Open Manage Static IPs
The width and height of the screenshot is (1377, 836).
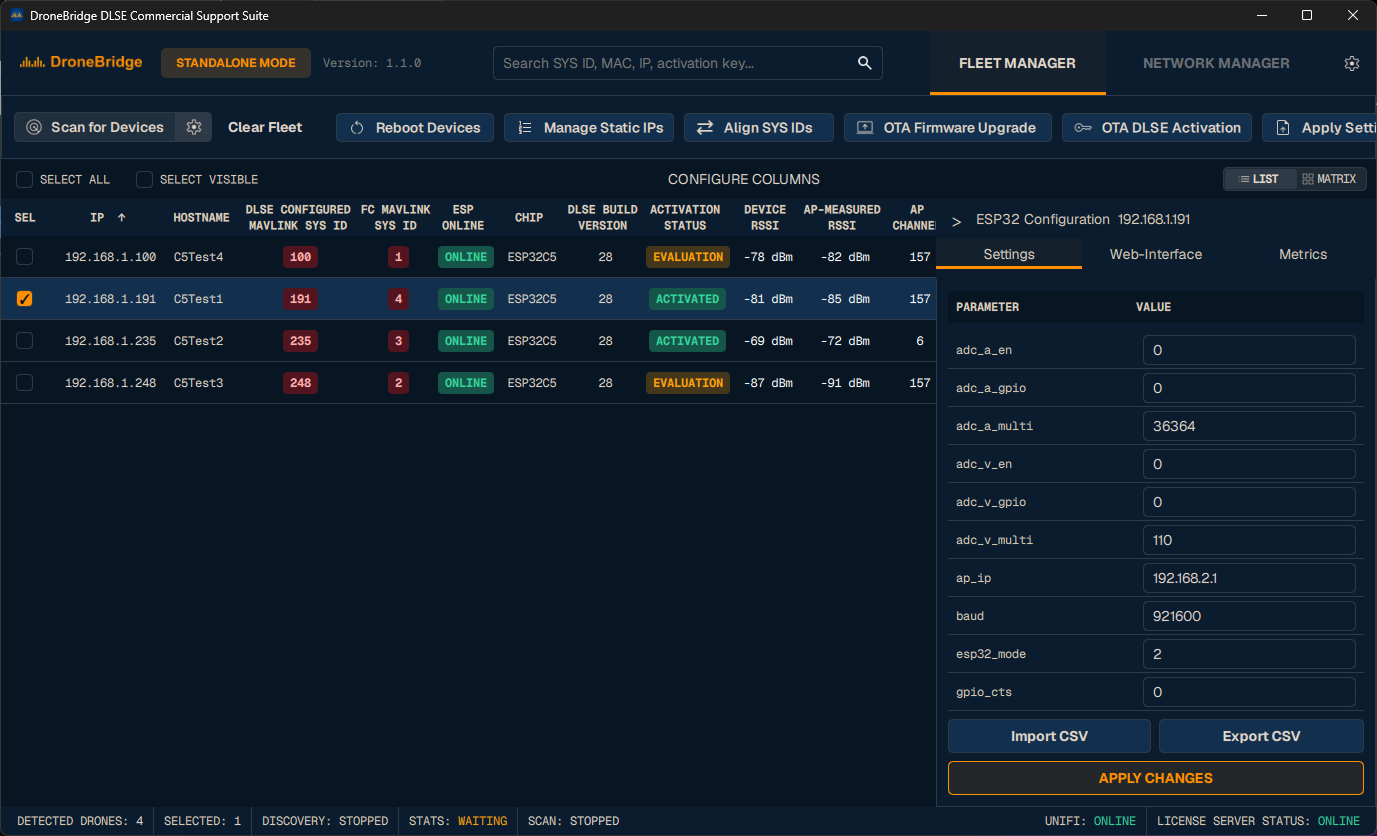(x=589, y=127)
